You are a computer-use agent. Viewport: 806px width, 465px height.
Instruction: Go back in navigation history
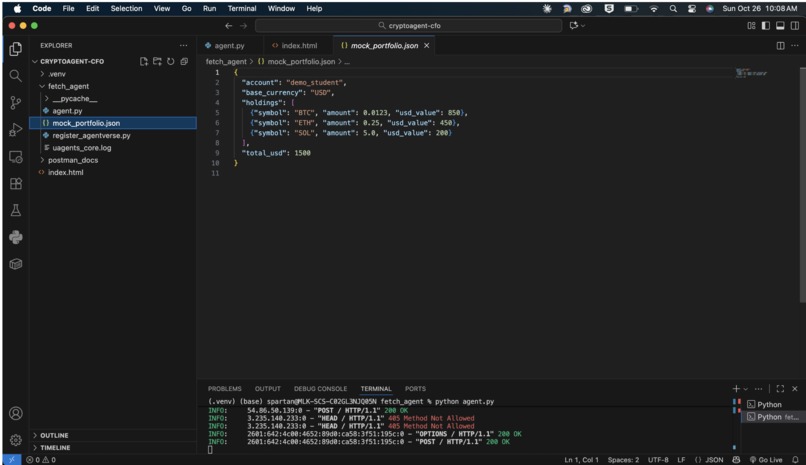(229, 26)
